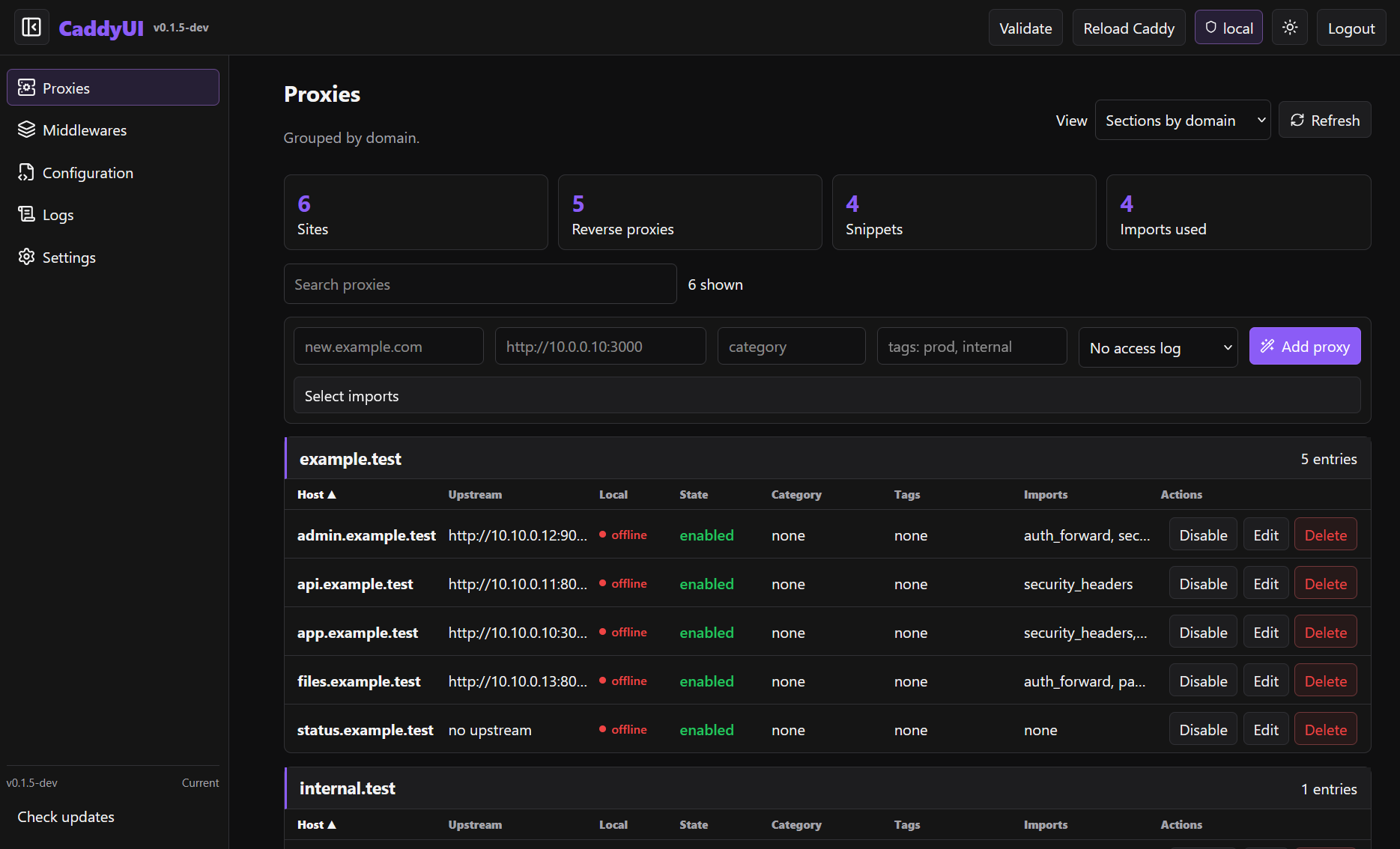Click the enabled state for files.example.test

click(x=706, y=681)
